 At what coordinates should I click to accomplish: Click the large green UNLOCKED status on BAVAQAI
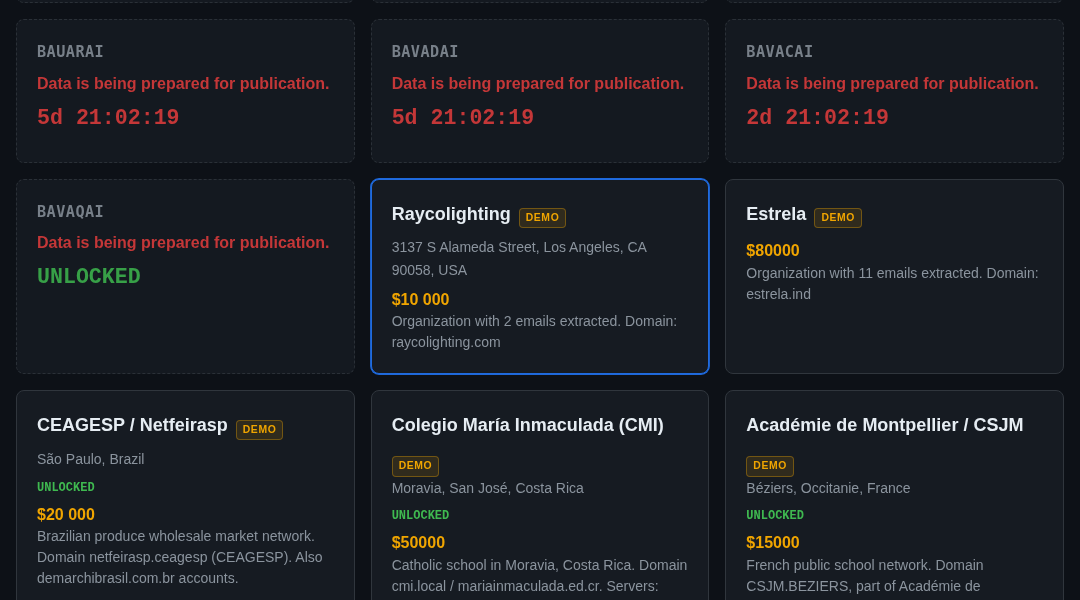click(89, 276)
